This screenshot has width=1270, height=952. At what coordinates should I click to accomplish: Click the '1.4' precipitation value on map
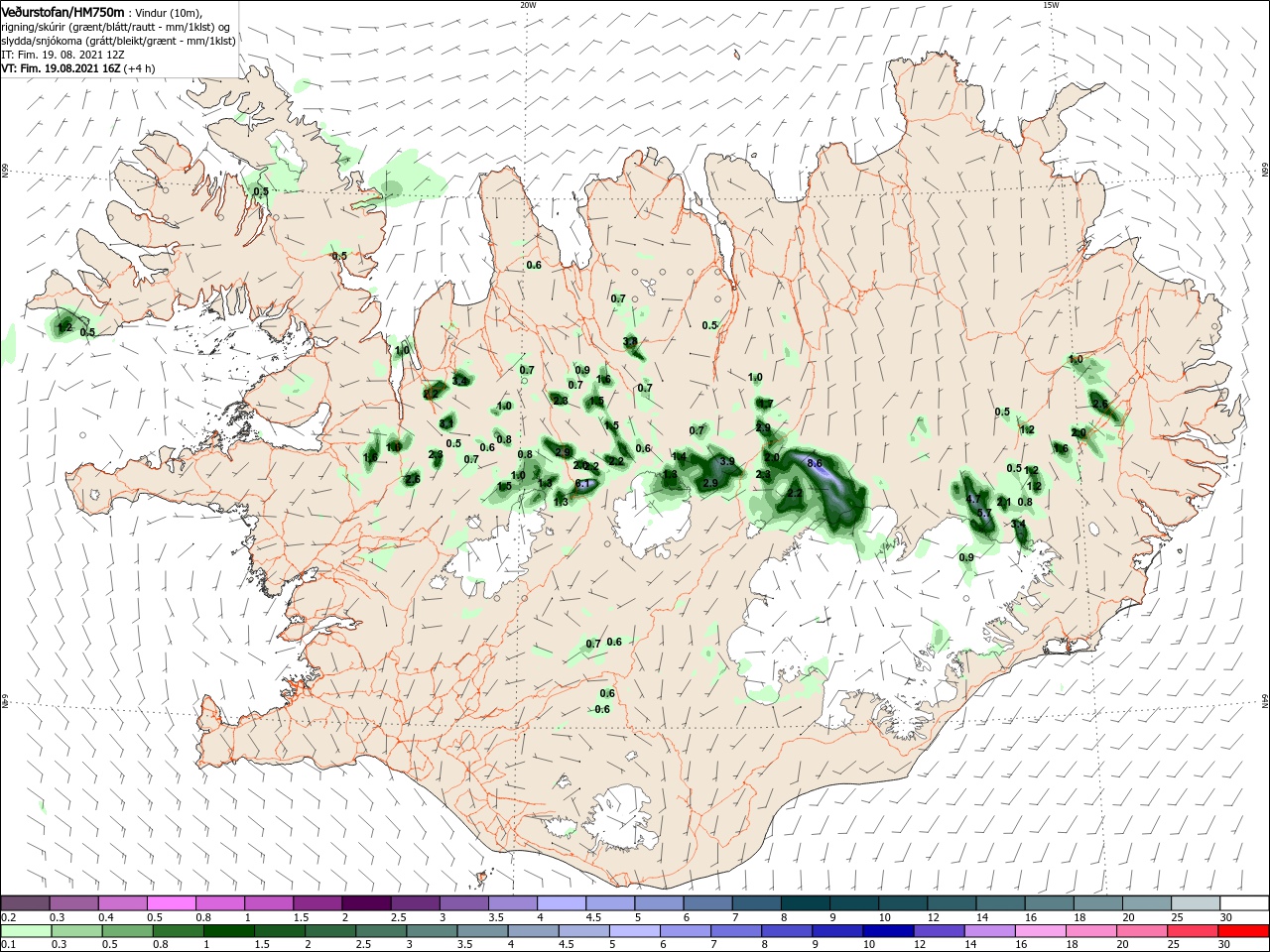[x=680, y=456]
